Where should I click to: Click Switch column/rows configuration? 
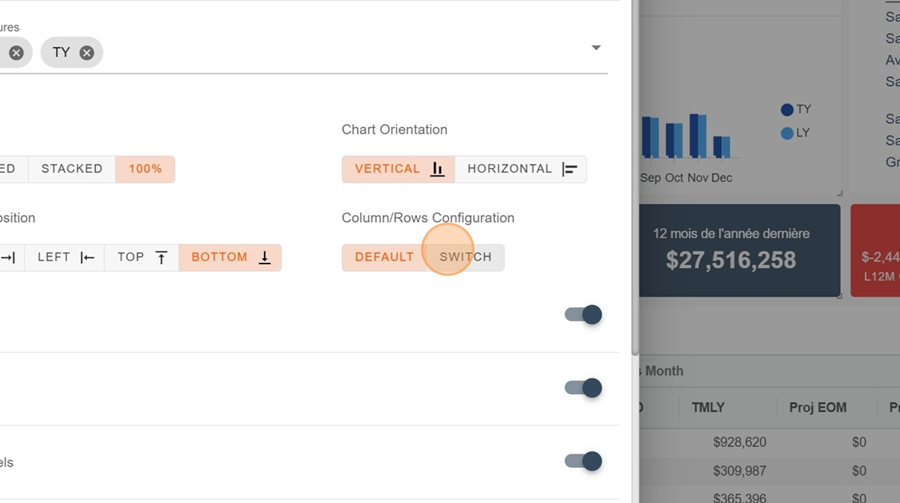pos(466,257)
